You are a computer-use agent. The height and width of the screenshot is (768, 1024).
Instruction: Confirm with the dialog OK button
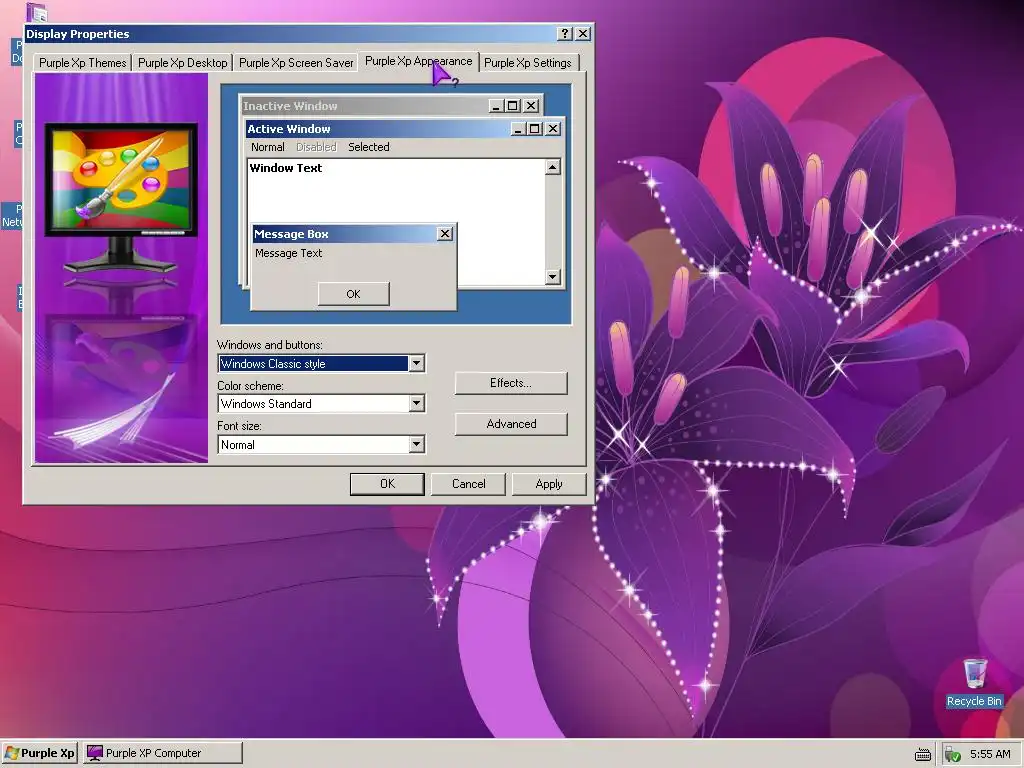click(387, 484)
